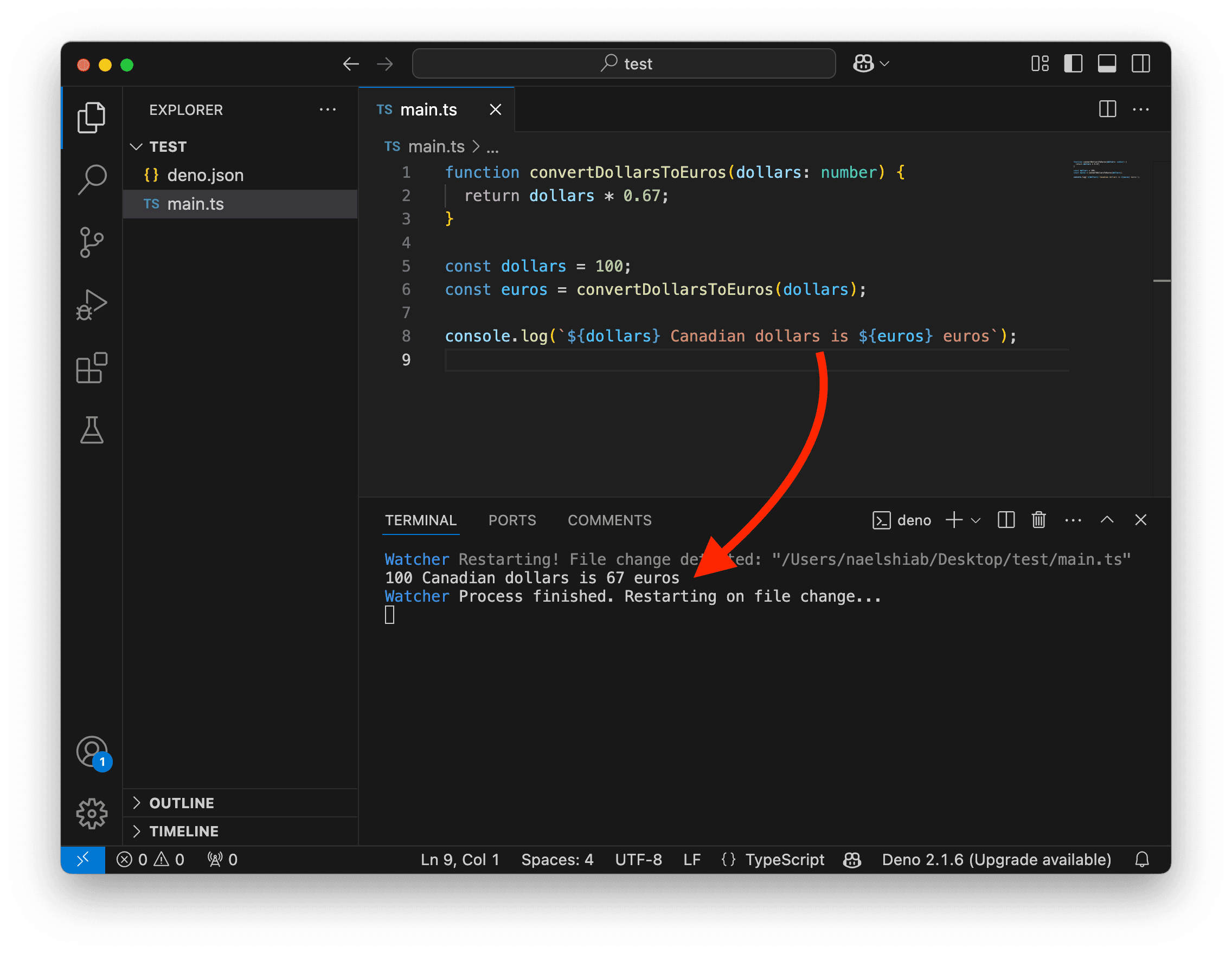Switch to the TERMINAL panel tab

[421, 520]
